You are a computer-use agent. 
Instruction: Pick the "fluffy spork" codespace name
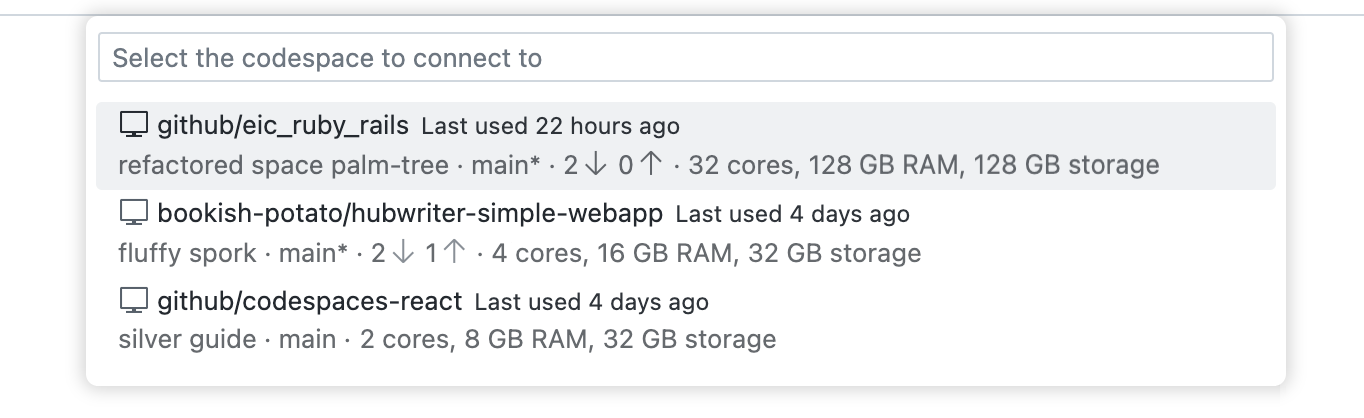click(x=187, y=253)
